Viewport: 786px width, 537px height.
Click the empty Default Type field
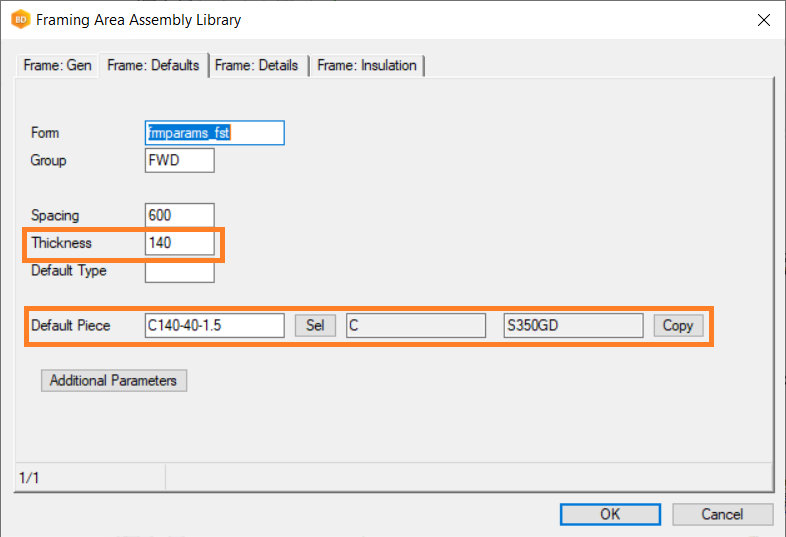pyautogui.click(x=179, y=271)
